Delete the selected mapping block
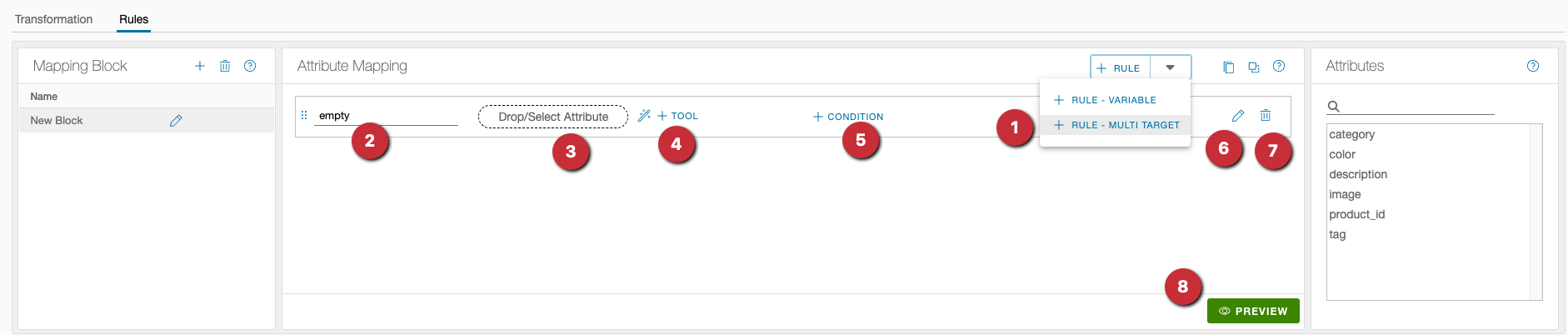 coord(225,66)
